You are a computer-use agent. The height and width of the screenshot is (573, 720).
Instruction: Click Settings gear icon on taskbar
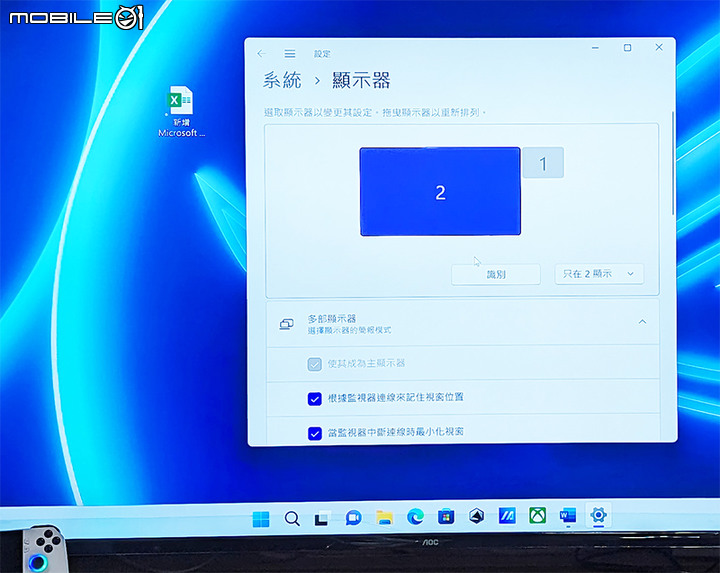[x=598, y=515]
